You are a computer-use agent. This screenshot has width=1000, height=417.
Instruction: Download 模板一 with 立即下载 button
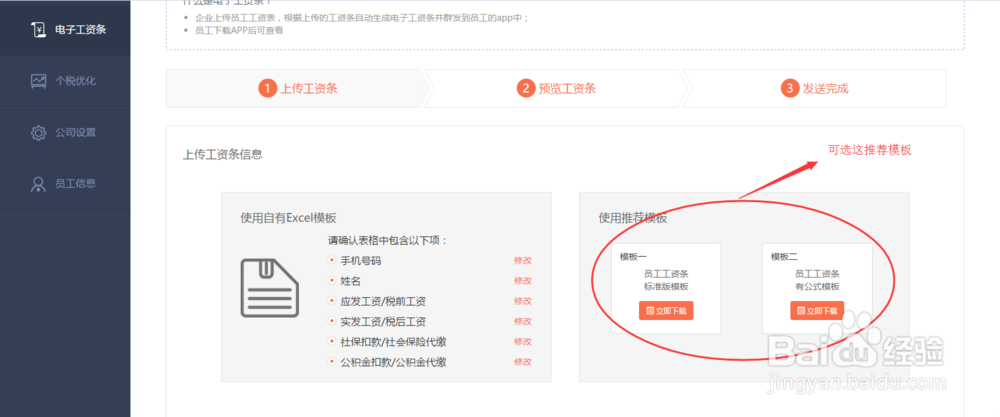pyautogui.click(x=666, y=311)
